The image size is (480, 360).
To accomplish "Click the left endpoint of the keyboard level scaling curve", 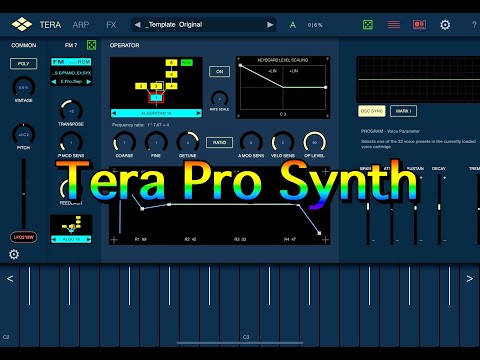I will [x=240, y=65].
